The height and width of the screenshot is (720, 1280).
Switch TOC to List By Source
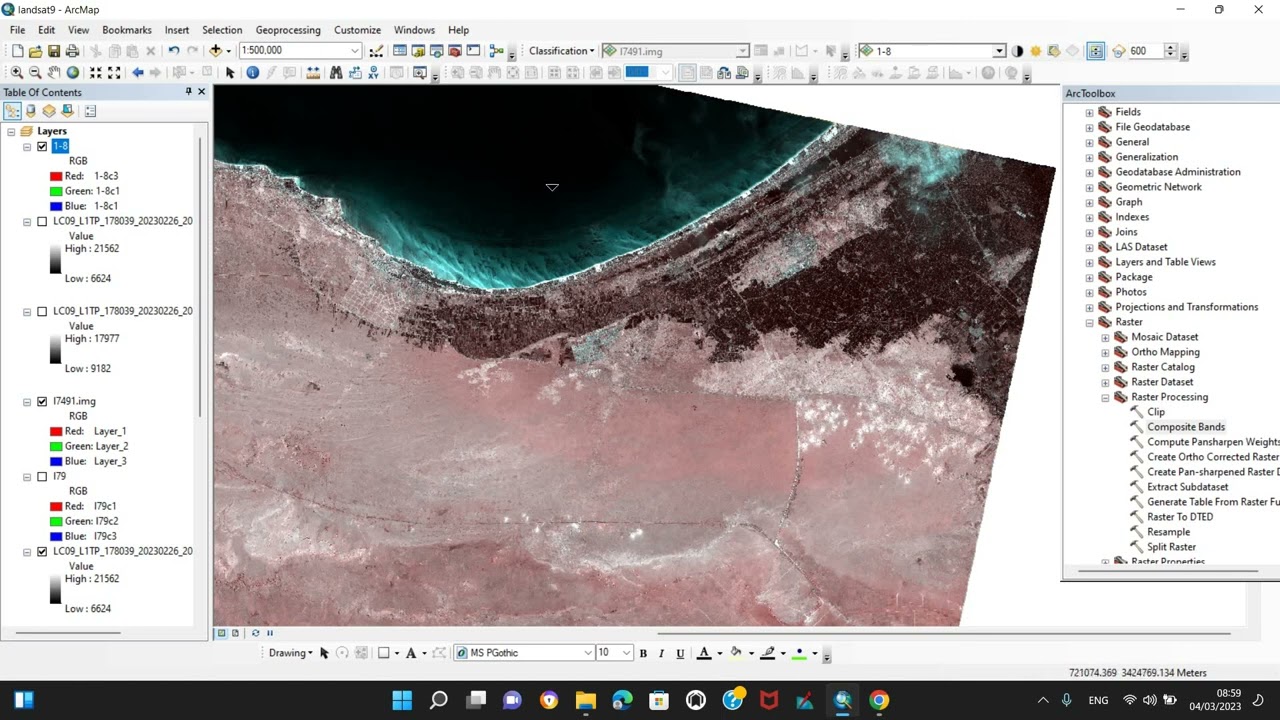click(x=31, y=111)
